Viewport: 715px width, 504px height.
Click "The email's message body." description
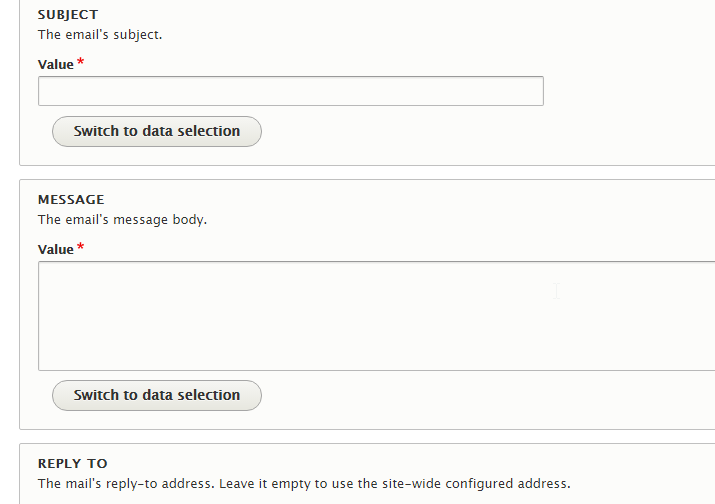point(122,219)
